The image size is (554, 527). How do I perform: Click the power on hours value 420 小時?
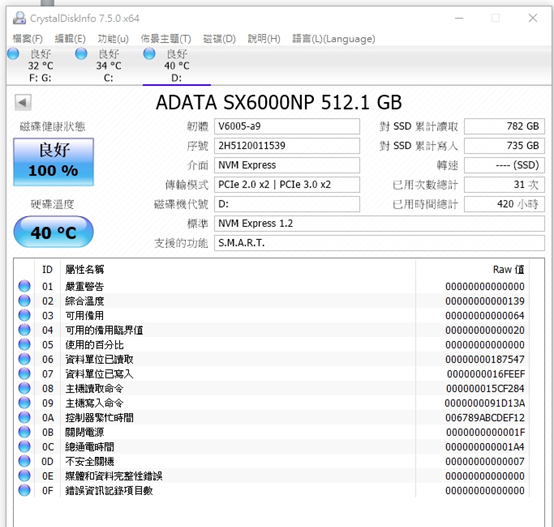point(504,204)
